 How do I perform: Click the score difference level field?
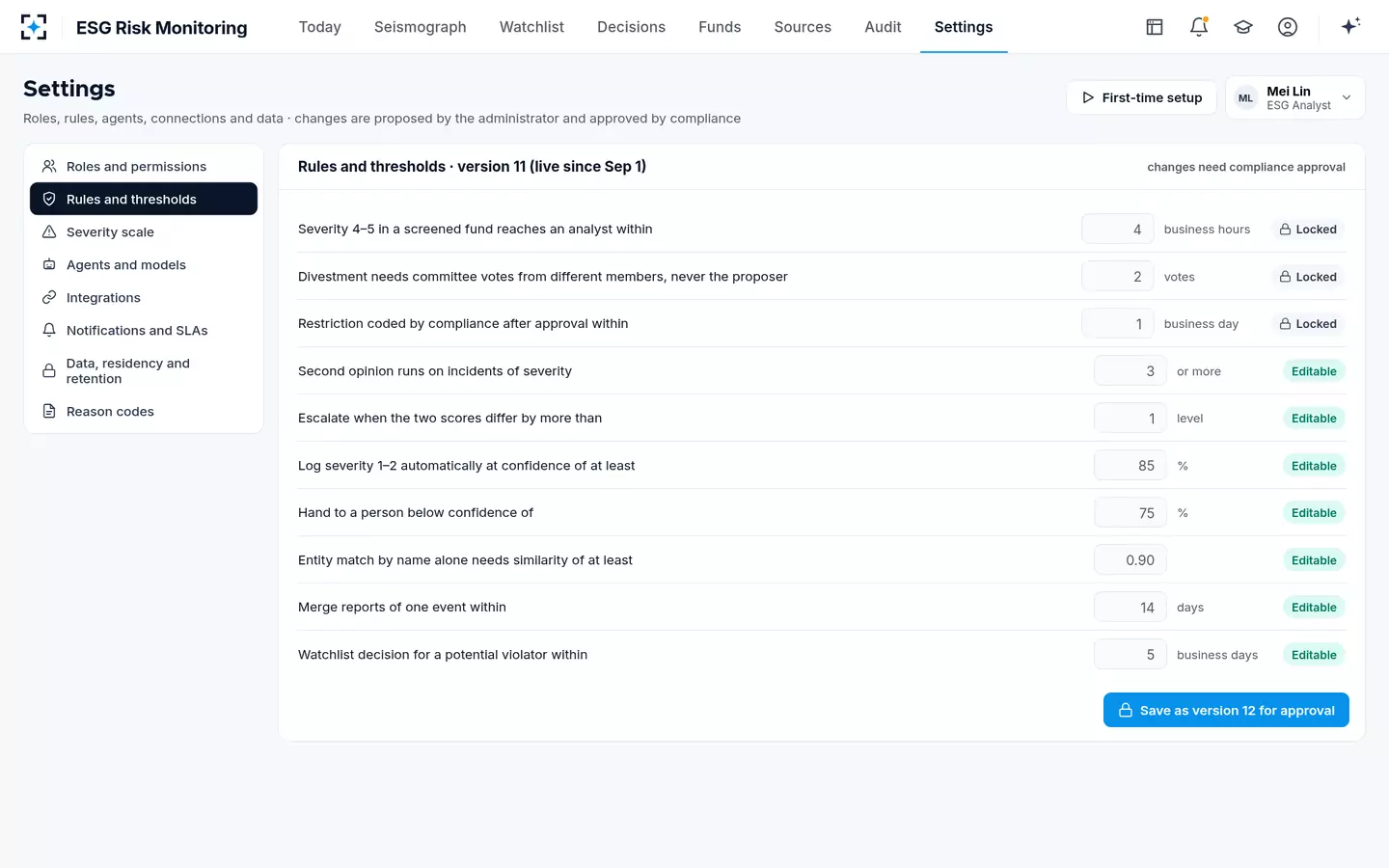[x=1130, y=419]
